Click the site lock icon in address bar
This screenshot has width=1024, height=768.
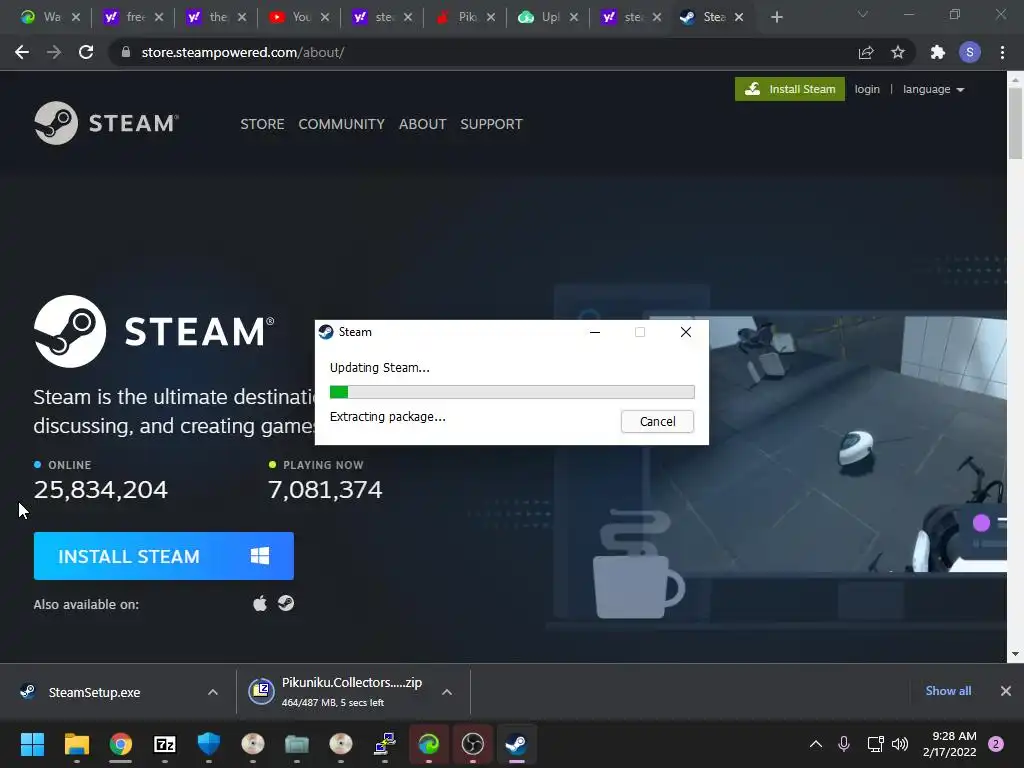coord(126,52)
